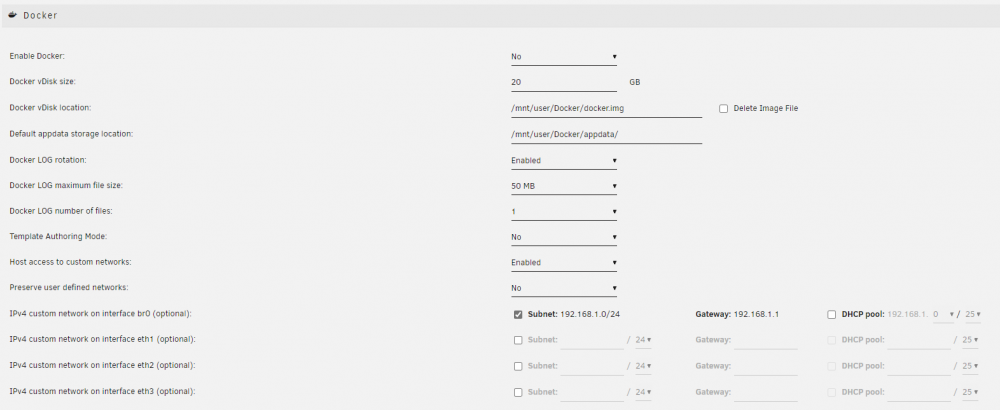Open the eth2 subnet mask dropdown

pyautogui.click(x=643, y=366)
